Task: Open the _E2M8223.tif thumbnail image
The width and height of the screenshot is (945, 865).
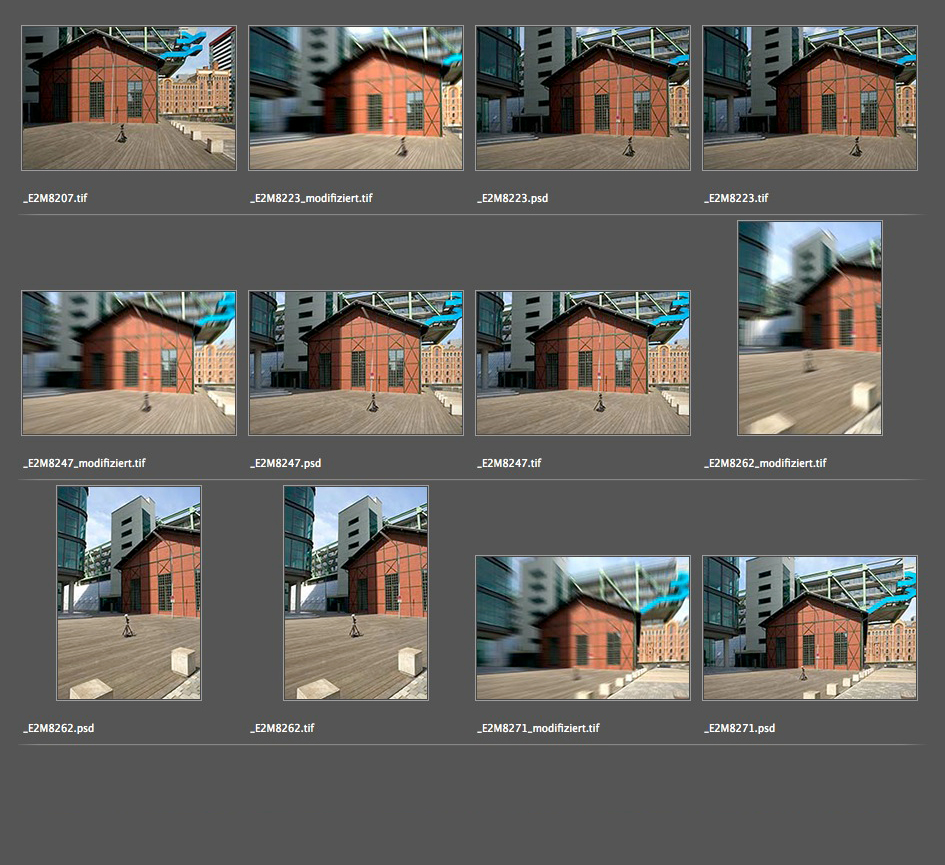Action: point(810,98)
